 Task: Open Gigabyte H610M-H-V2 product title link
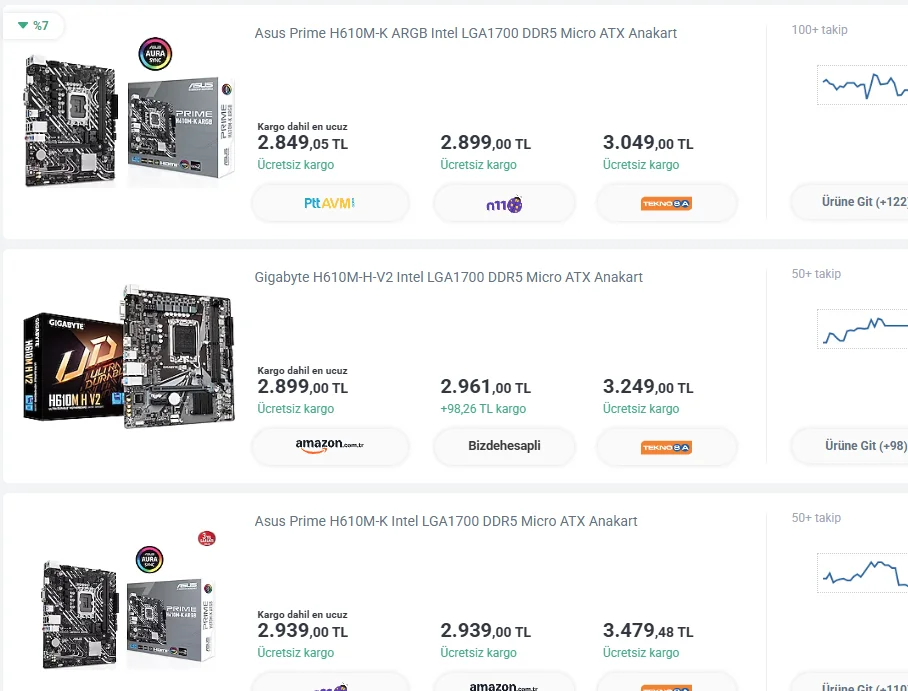click(x=448, y=277)
